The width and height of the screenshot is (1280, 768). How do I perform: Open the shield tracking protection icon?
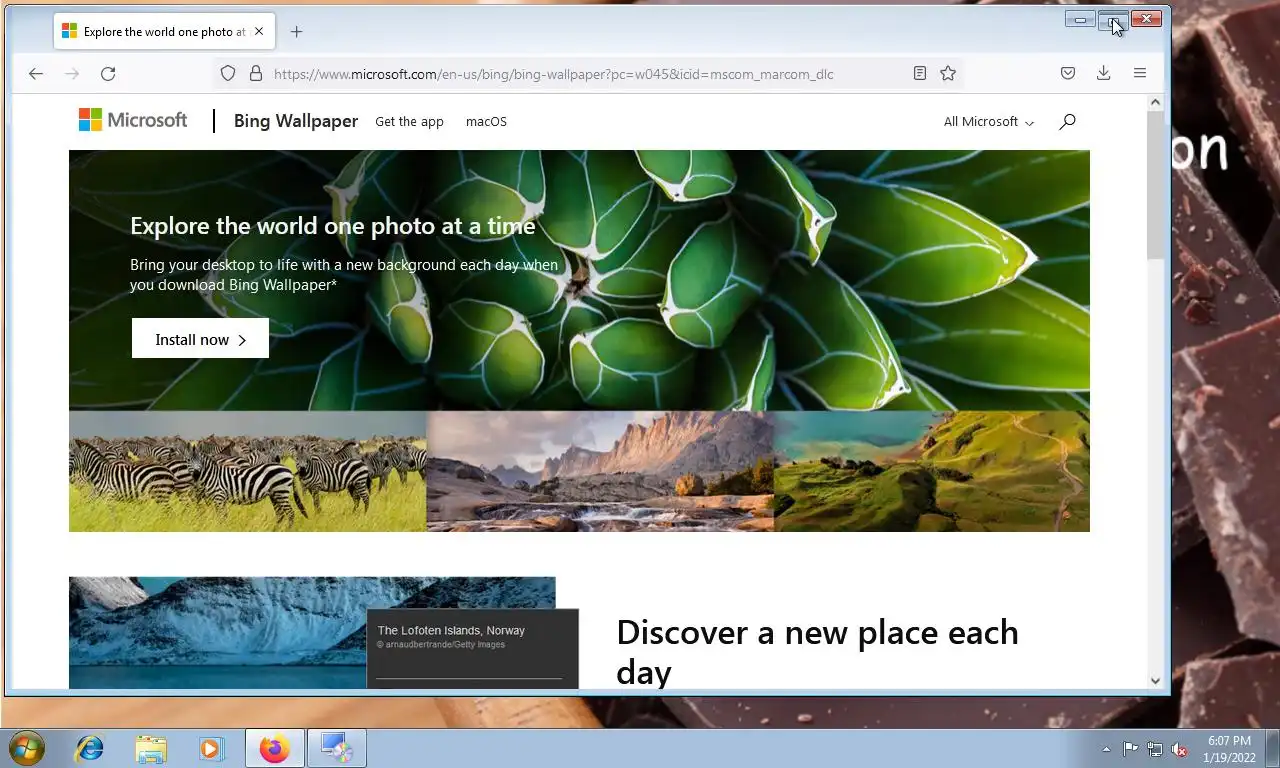(x=228, y=73)
